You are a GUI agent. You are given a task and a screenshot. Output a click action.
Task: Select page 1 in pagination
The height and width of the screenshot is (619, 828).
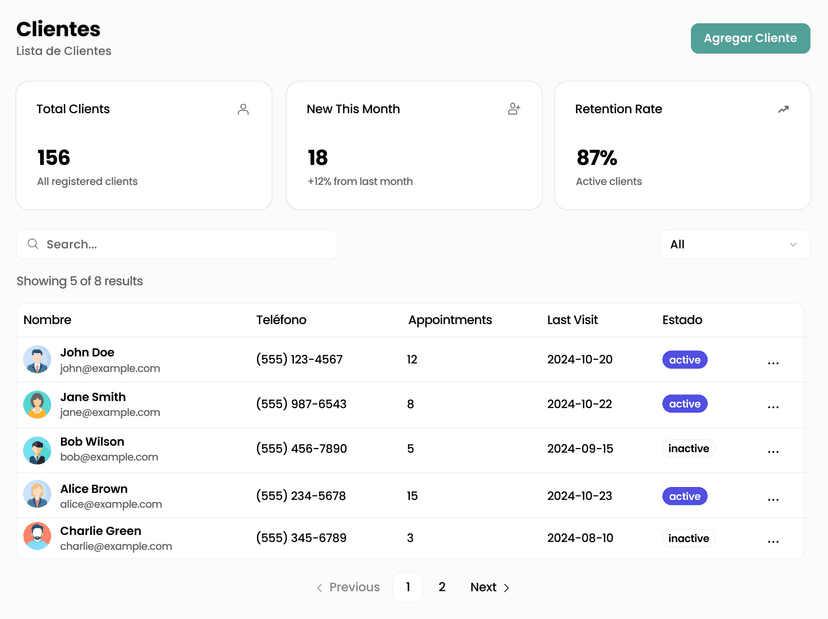407,587
